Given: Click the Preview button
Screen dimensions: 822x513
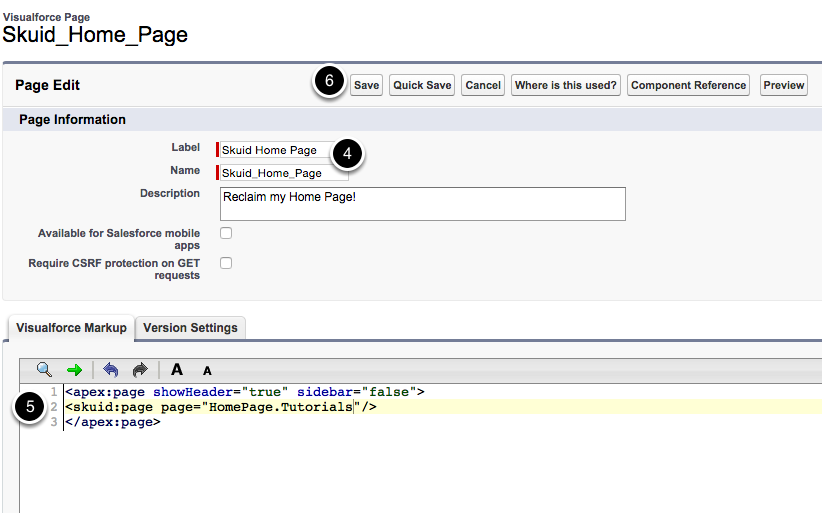Looking at the screenshot, I should coord(783,85).
